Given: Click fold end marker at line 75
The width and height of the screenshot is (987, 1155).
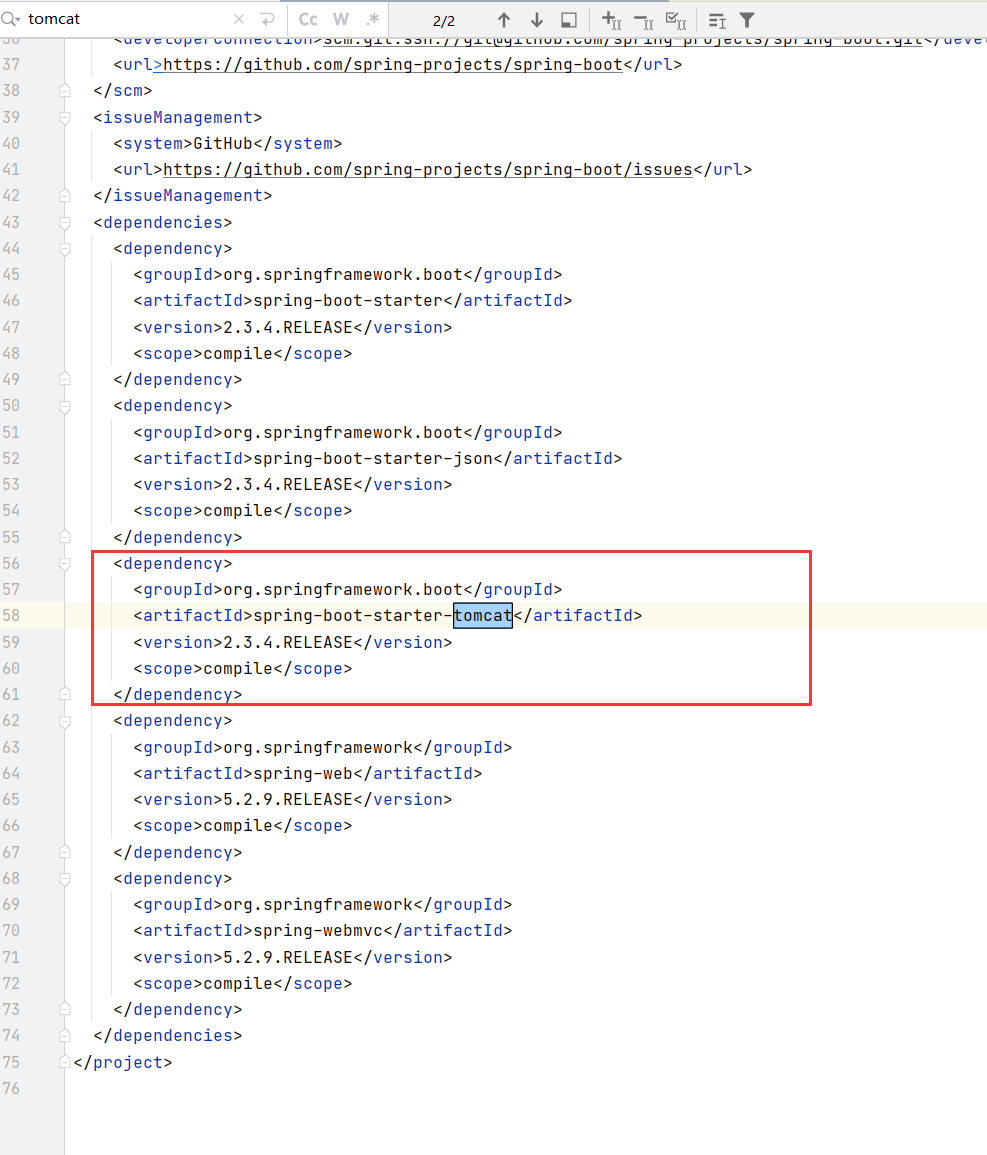Looking at the screenshot, I should (65, 1062).
